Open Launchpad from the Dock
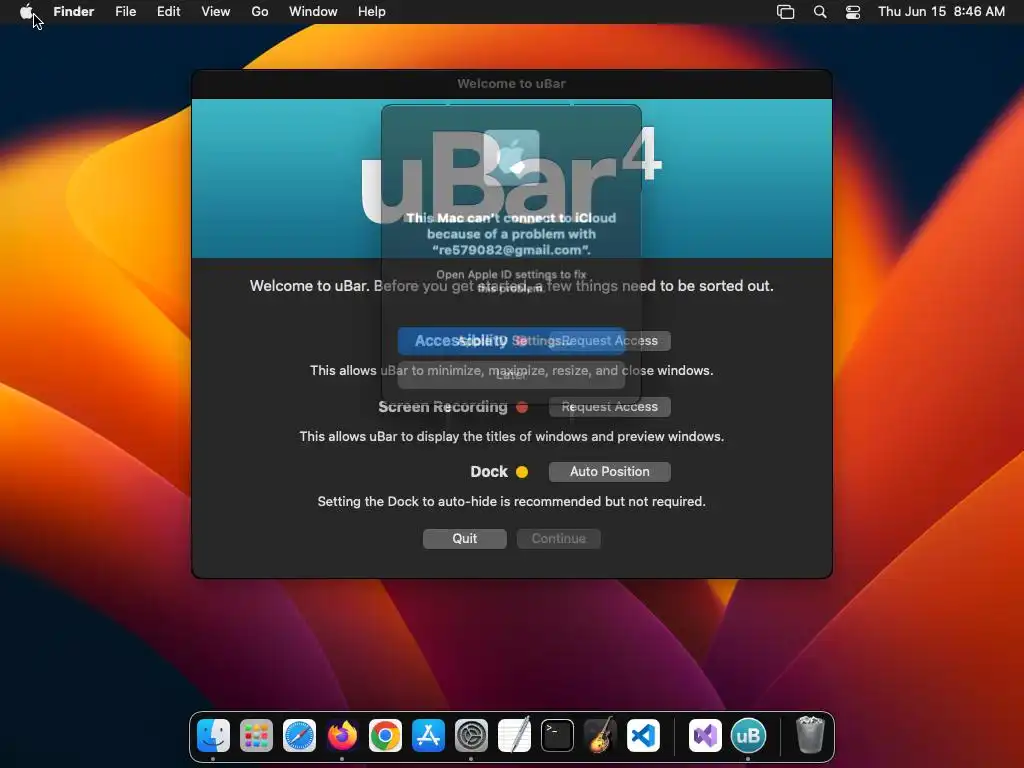This screenshot has width=1024, height=768. 256,736
